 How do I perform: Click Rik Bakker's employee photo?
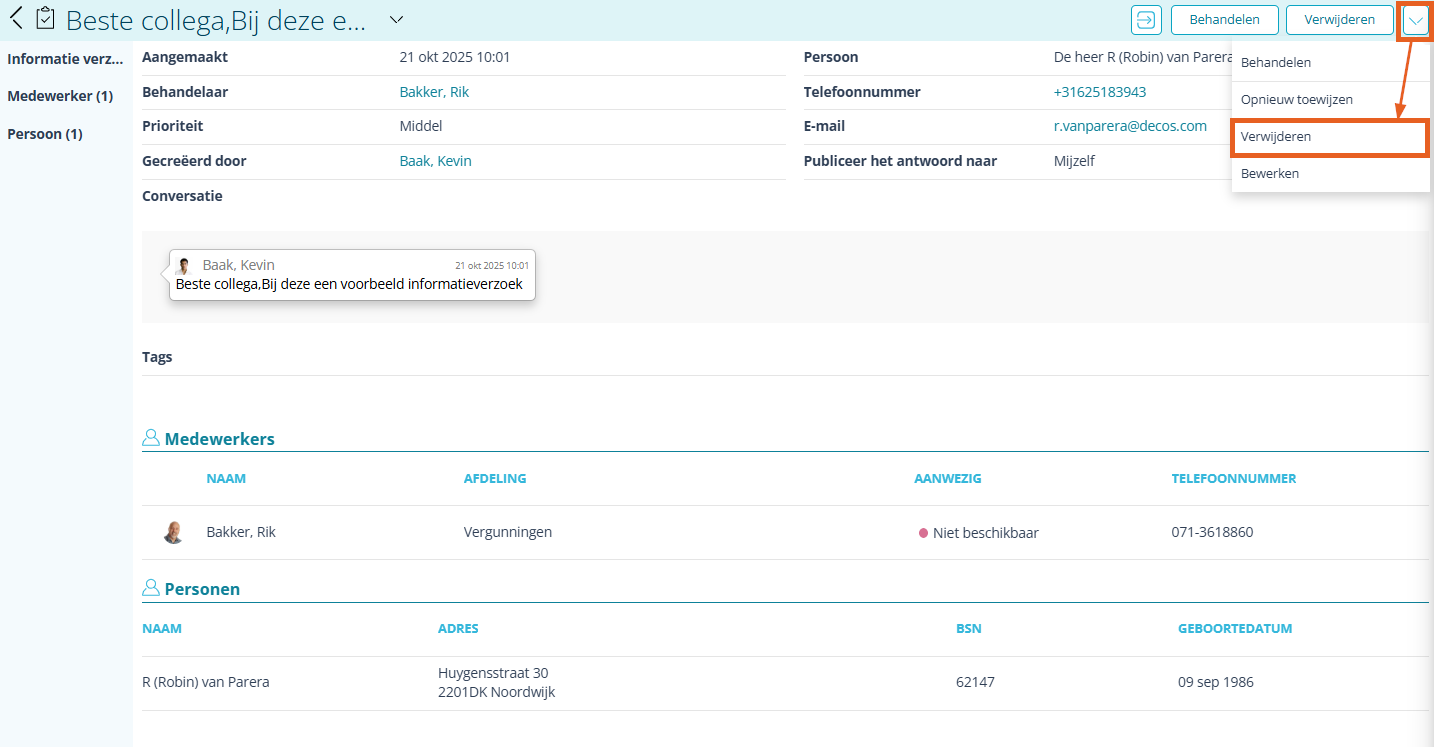click(174, 532)
